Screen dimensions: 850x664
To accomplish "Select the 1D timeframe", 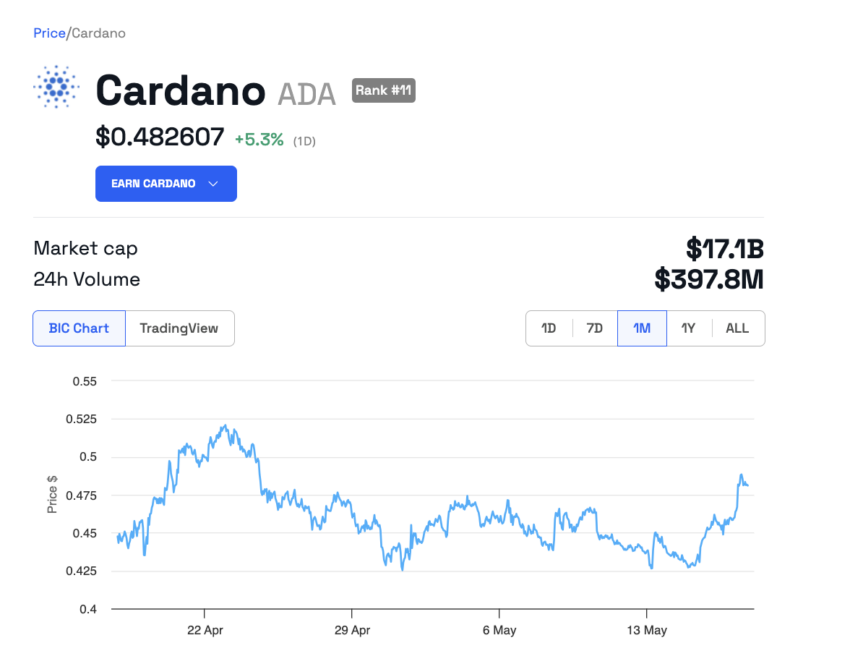I will point(548,328).
